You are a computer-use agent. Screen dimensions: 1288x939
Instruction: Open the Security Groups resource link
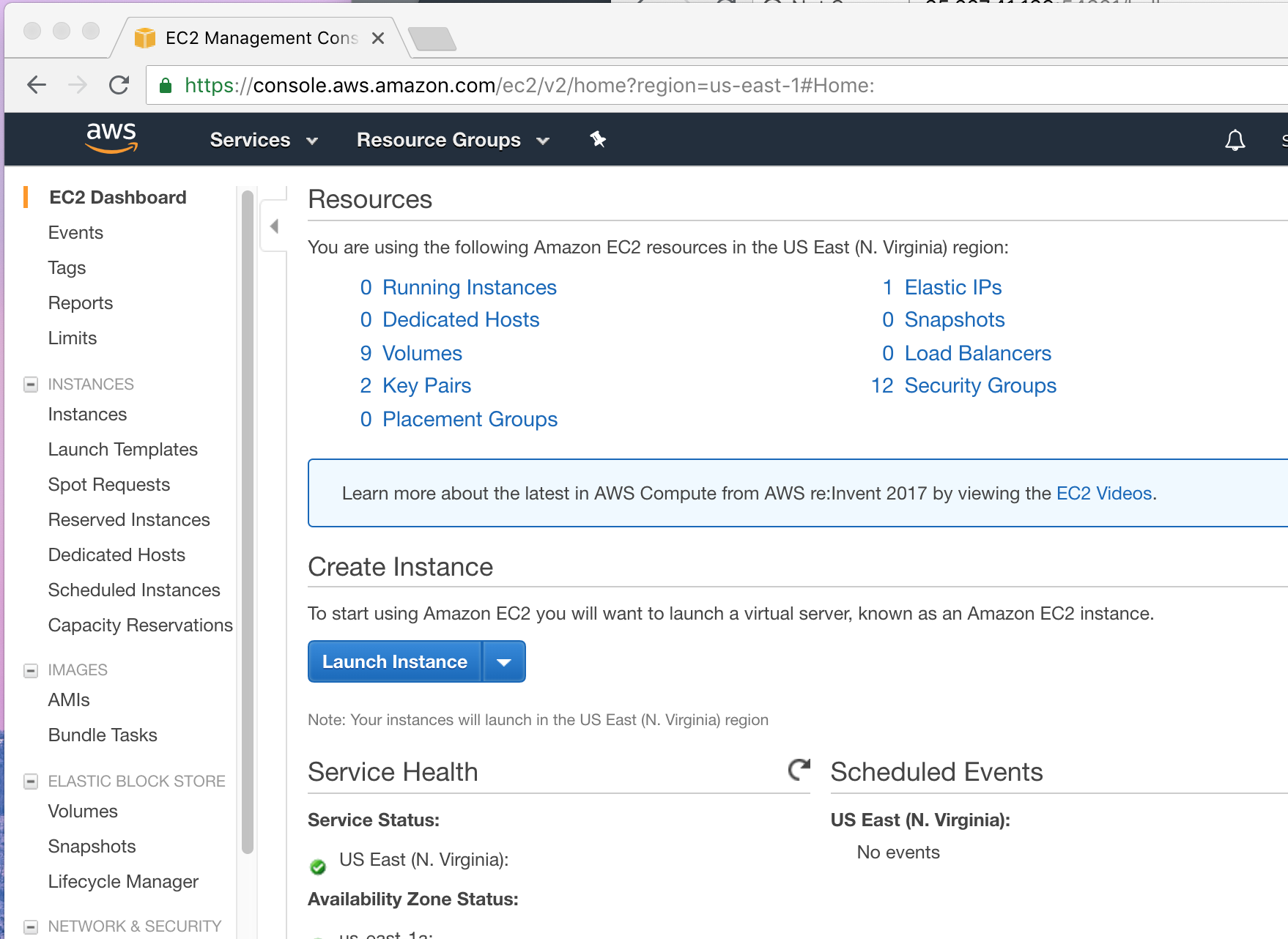pos(980,386)
